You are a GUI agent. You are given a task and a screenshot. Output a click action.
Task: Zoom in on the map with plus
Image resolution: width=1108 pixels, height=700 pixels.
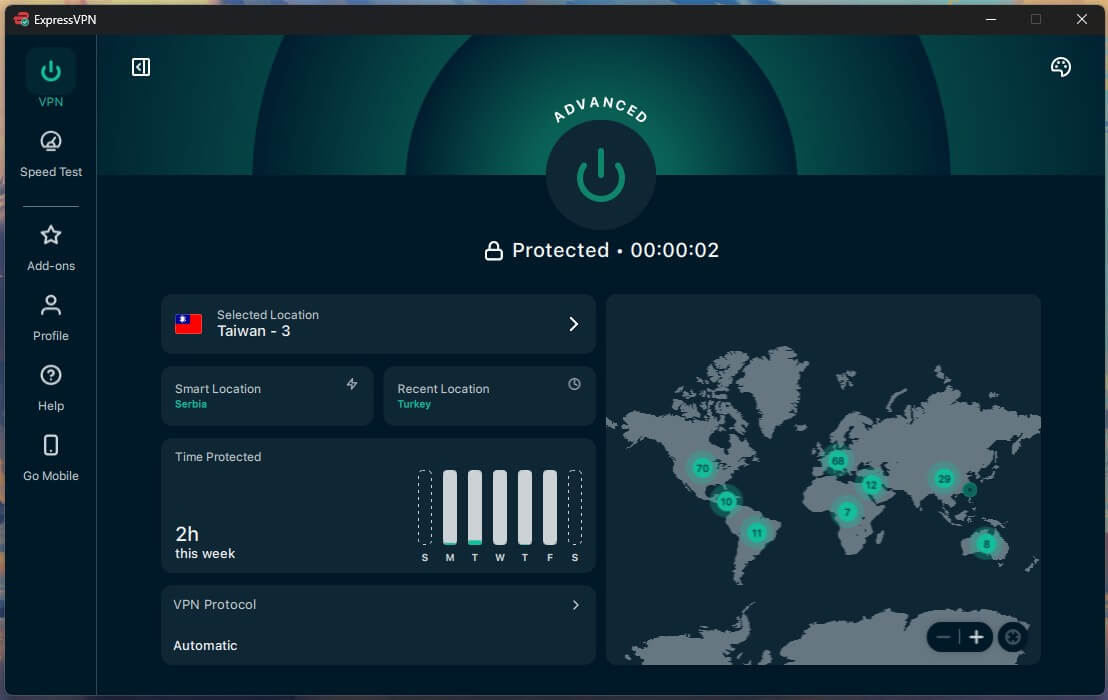976,637
